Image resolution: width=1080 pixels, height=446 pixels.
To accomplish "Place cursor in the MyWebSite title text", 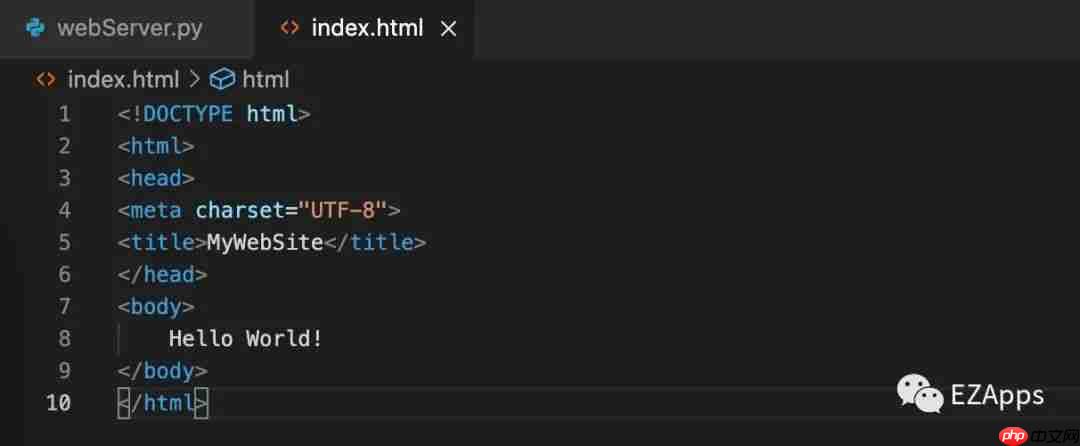I will tap(265, 242).
